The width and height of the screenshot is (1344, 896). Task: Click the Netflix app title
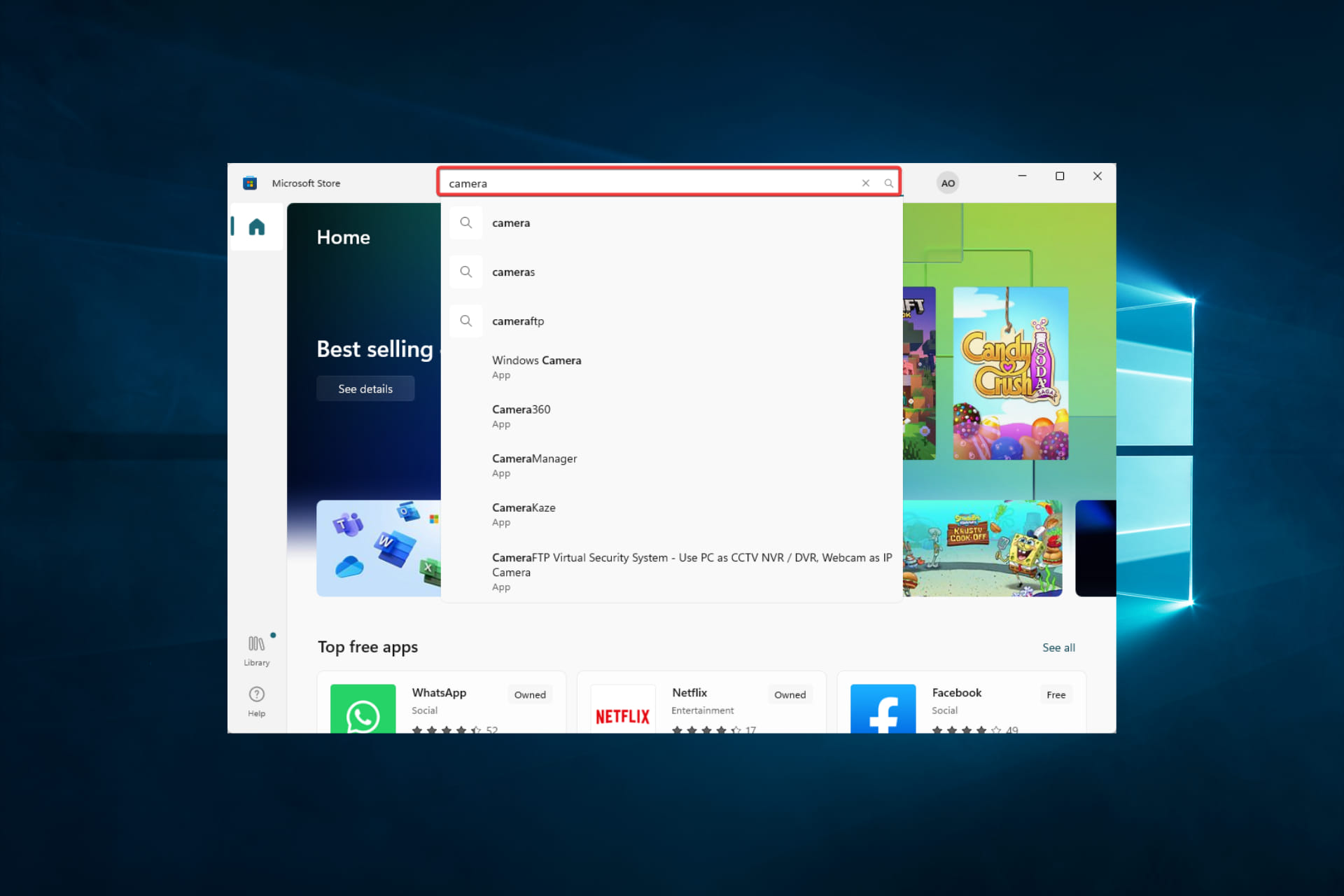(x=689, y=692)
